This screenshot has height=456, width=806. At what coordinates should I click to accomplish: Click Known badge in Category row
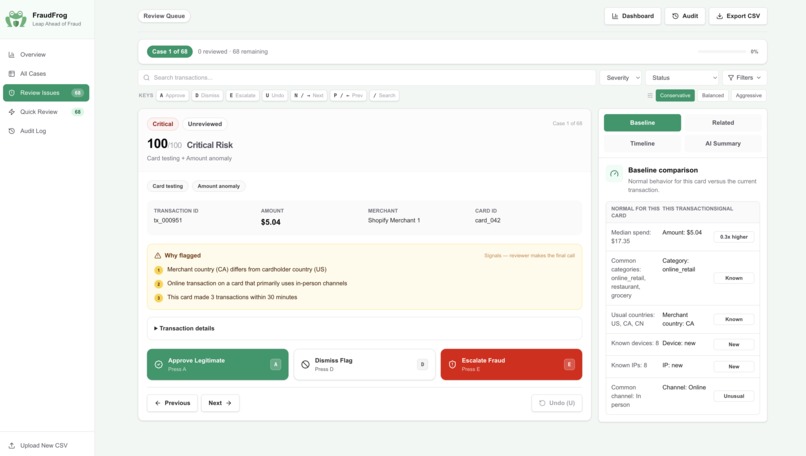734,278
